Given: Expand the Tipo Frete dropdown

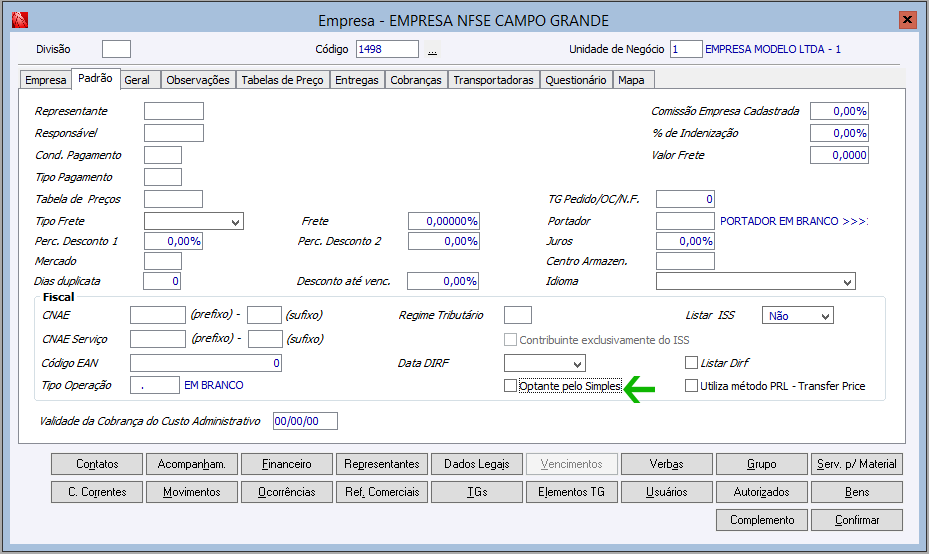Looking at the screenshot, I should click(x=194, y=222).
